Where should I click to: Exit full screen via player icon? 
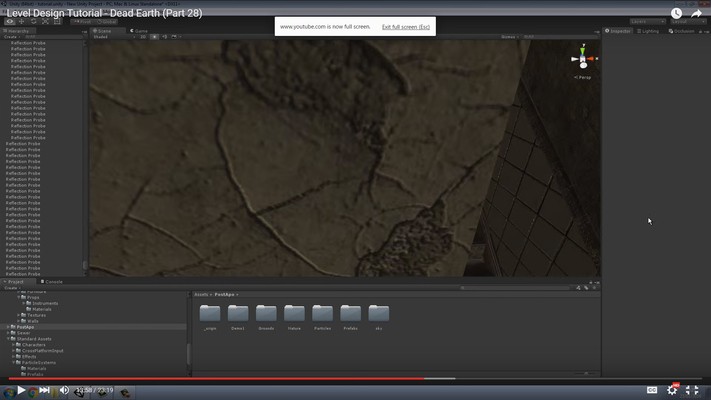pyautogui.click(x=692, y=390)
